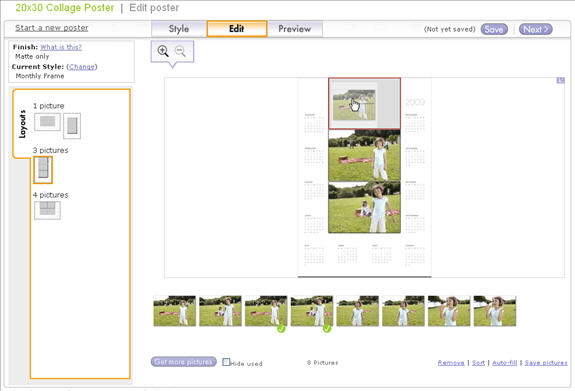Switch to the Edit tab
This screenshot has height=391, width=575.
[237, 29]
